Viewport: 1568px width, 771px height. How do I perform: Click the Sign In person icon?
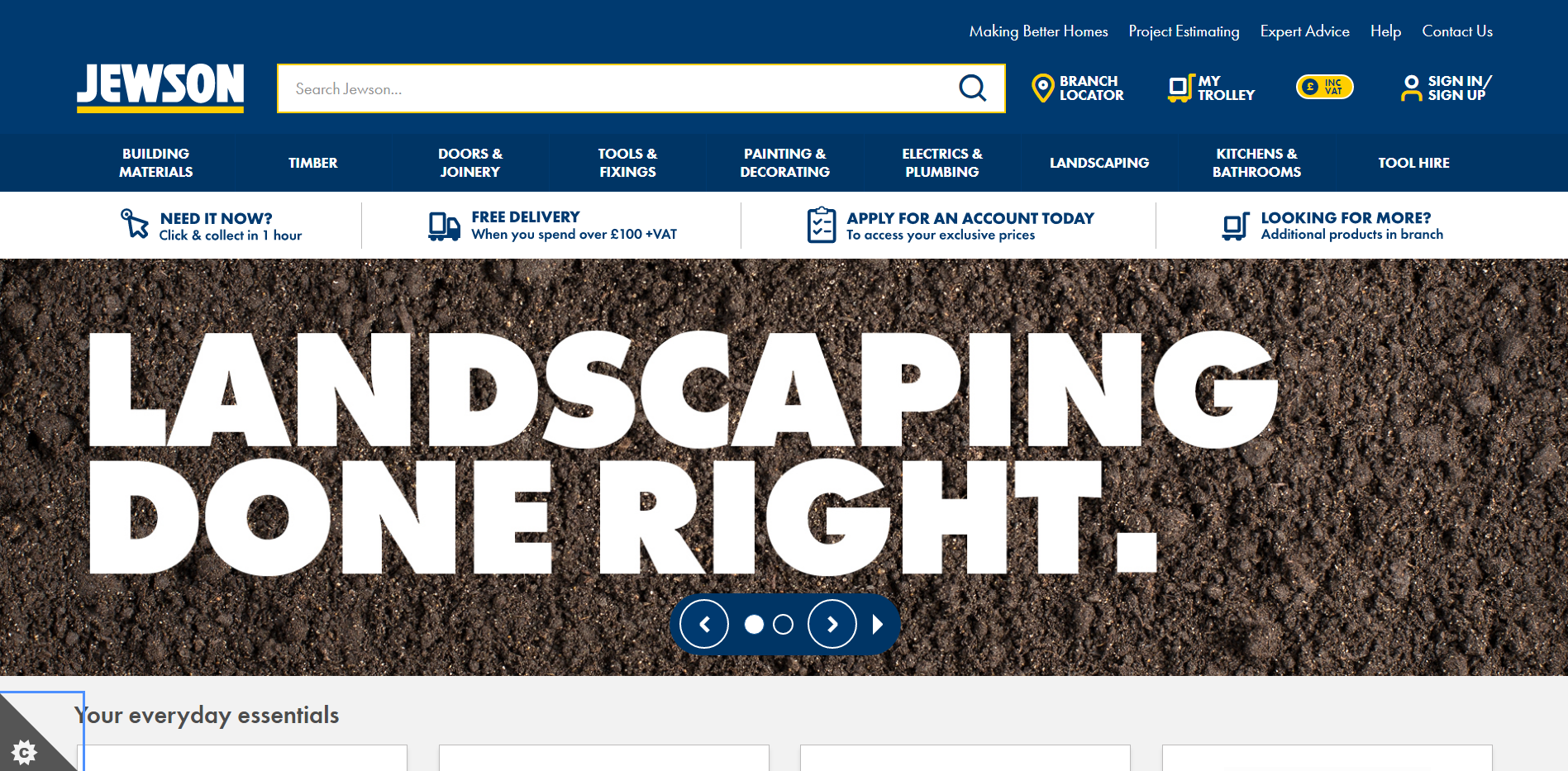(1411, 88)
